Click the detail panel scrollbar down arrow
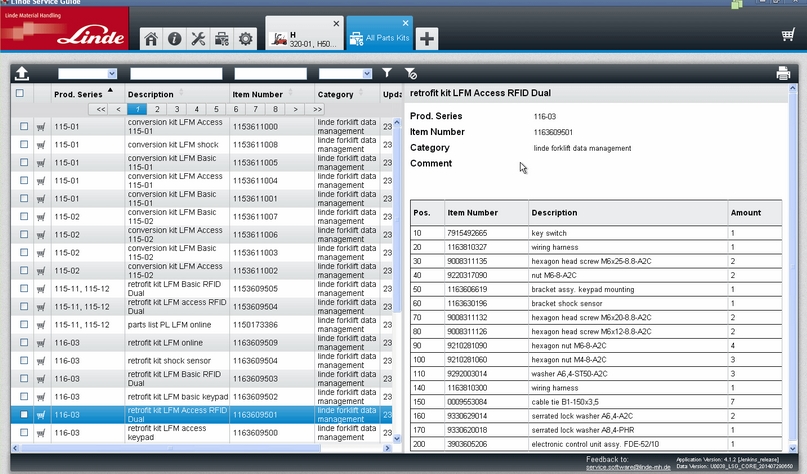This screenshot has height=474, width=807. (793, 448)
